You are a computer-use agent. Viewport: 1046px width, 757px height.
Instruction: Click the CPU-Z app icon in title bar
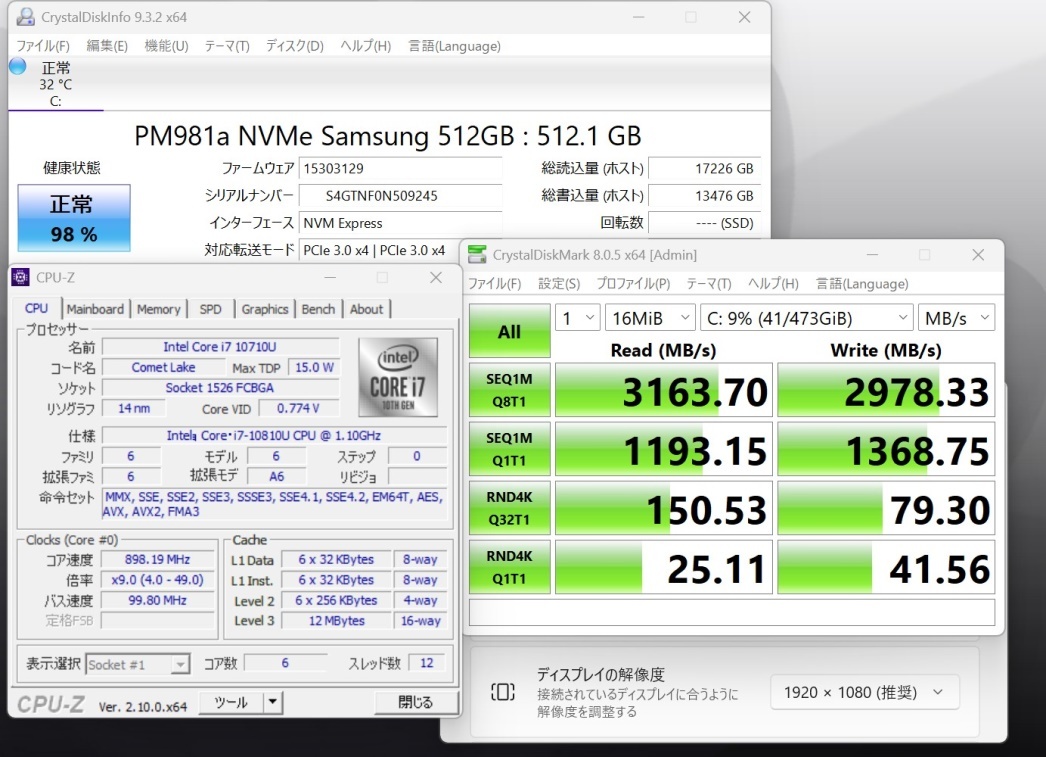pyautogui.click(x=21, y=277)
